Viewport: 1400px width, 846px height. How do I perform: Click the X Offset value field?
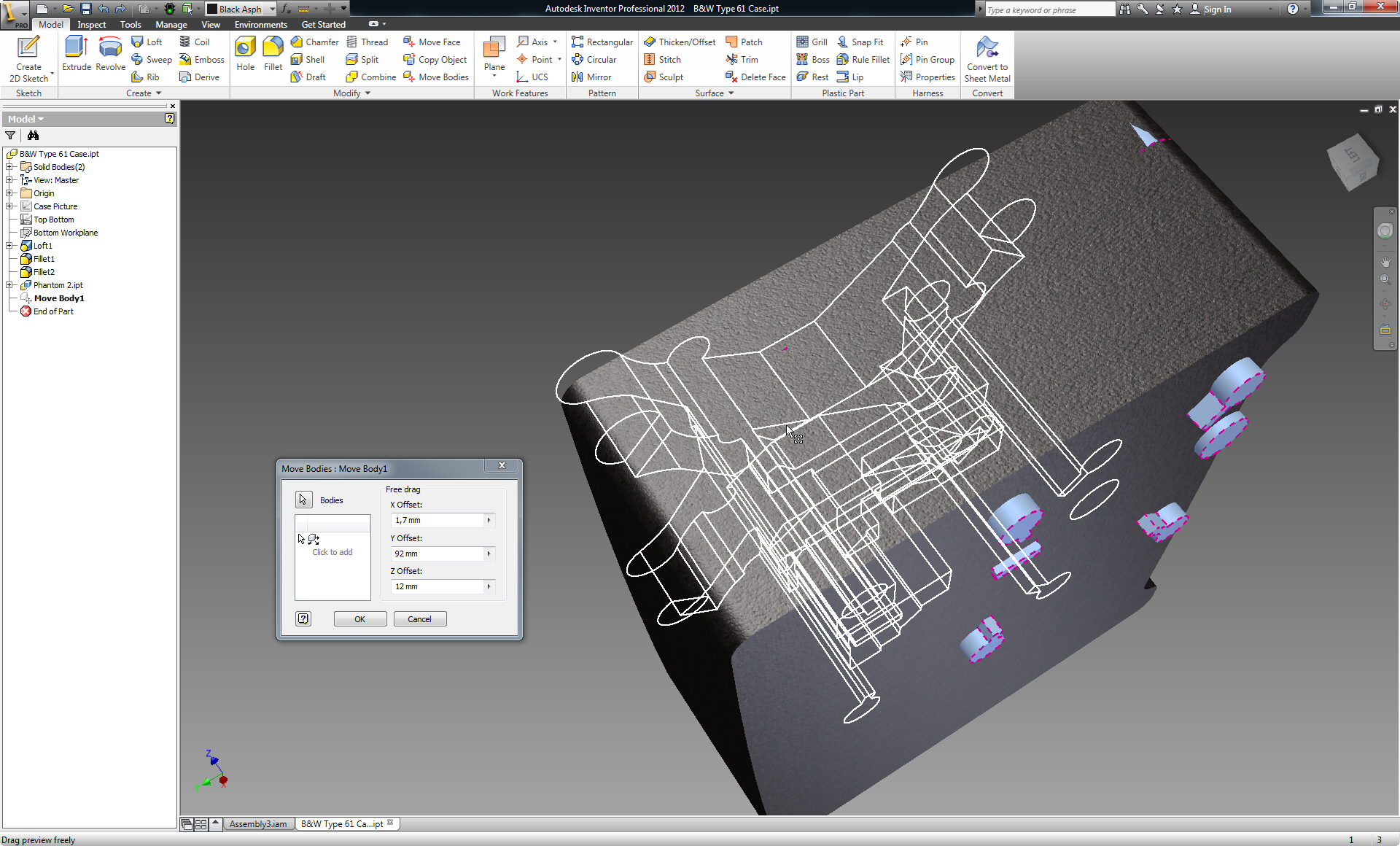click(438, 520)
